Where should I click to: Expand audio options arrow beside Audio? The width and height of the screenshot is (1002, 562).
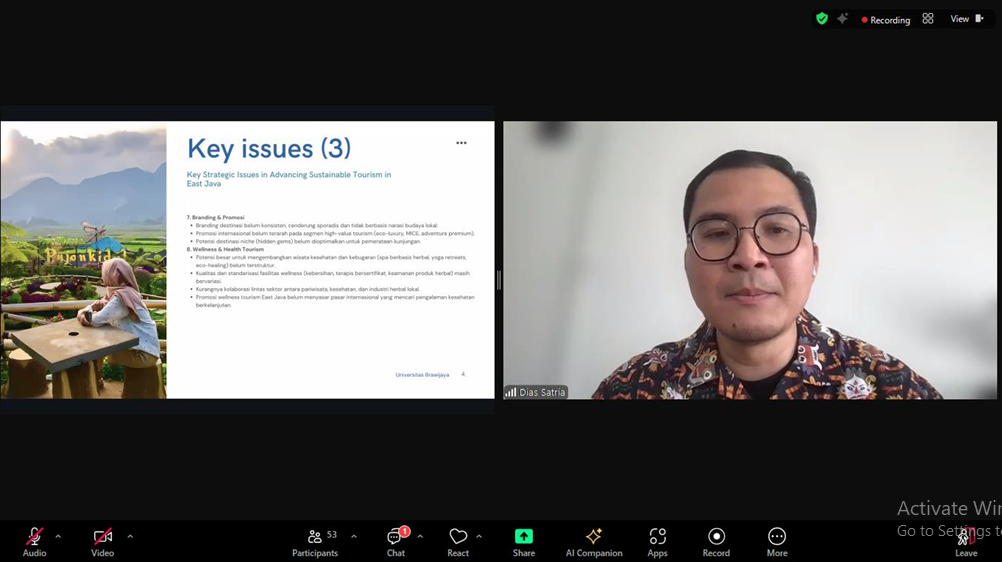click(58, 537)
